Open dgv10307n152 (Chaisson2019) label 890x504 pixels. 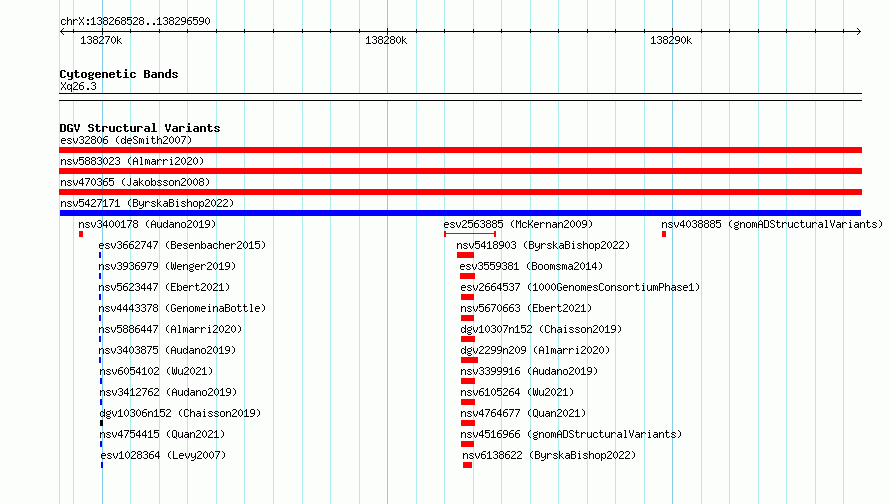pos(541,329)
